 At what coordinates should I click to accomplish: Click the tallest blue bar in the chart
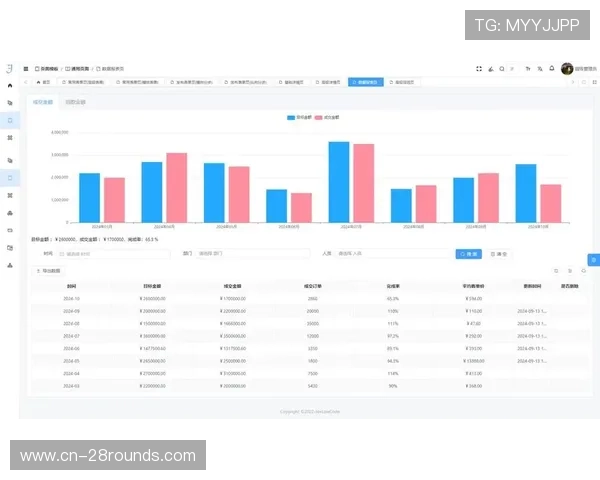(x=339, y=181)
